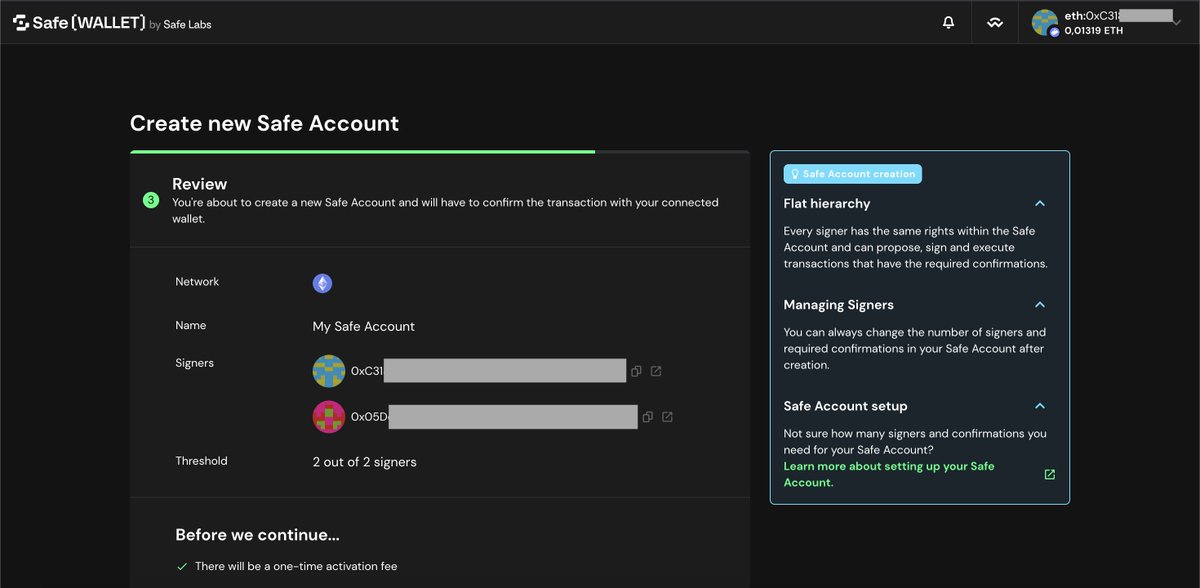Collapse the Managing Signers section
The width and height of the screenshot is (1200, 588).
pos(1040,304)
